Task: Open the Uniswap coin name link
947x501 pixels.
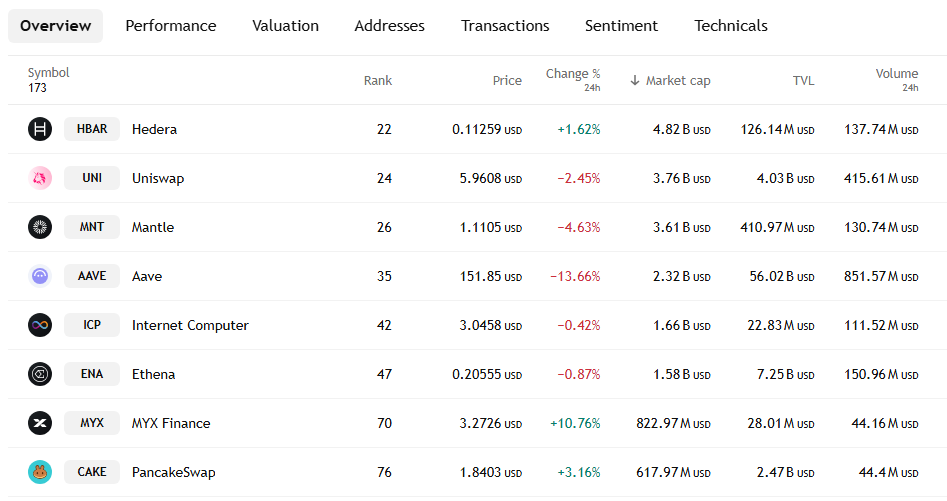Action: (158, 178)
